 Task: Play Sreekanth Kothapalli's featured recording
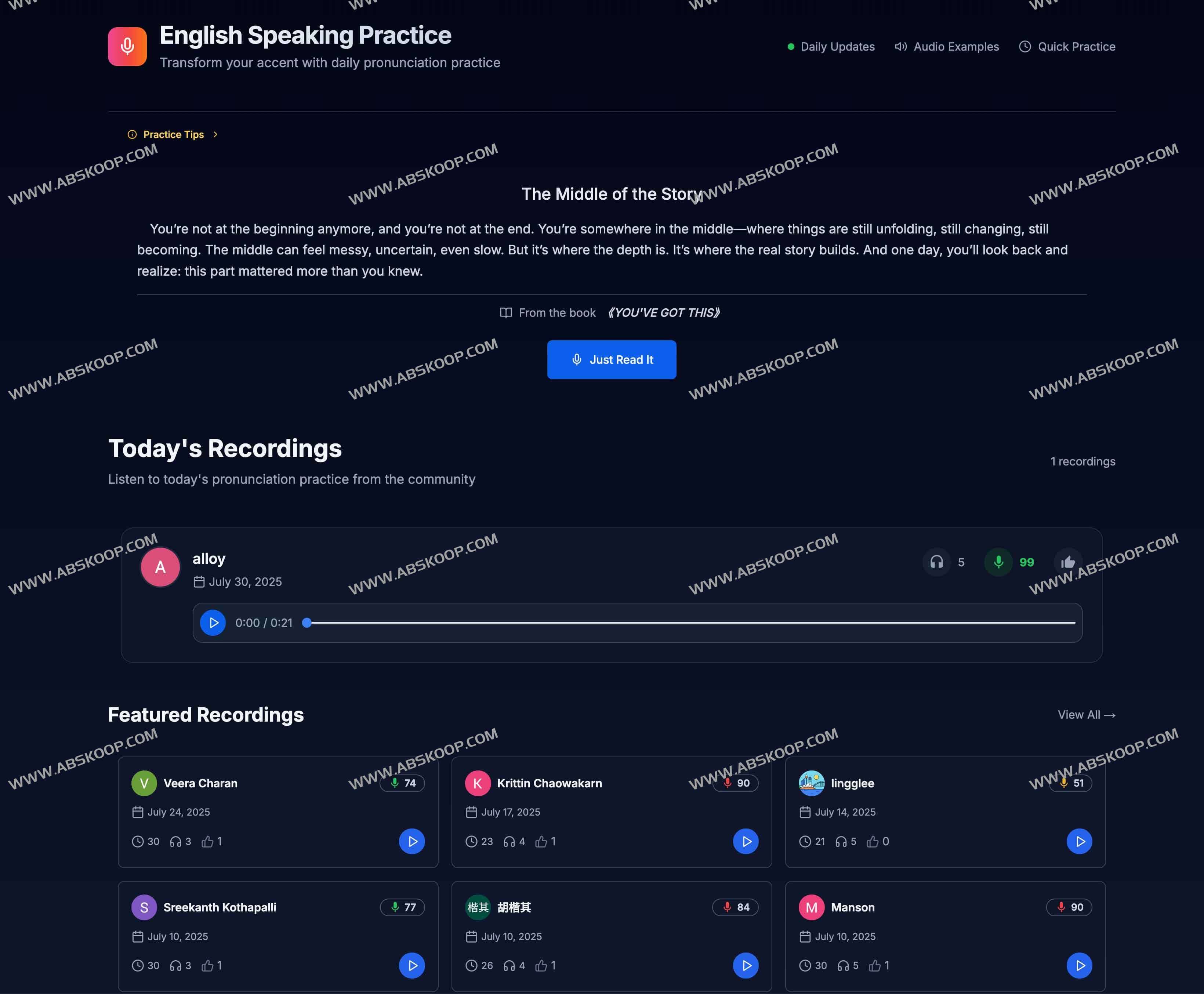point(411,965)
